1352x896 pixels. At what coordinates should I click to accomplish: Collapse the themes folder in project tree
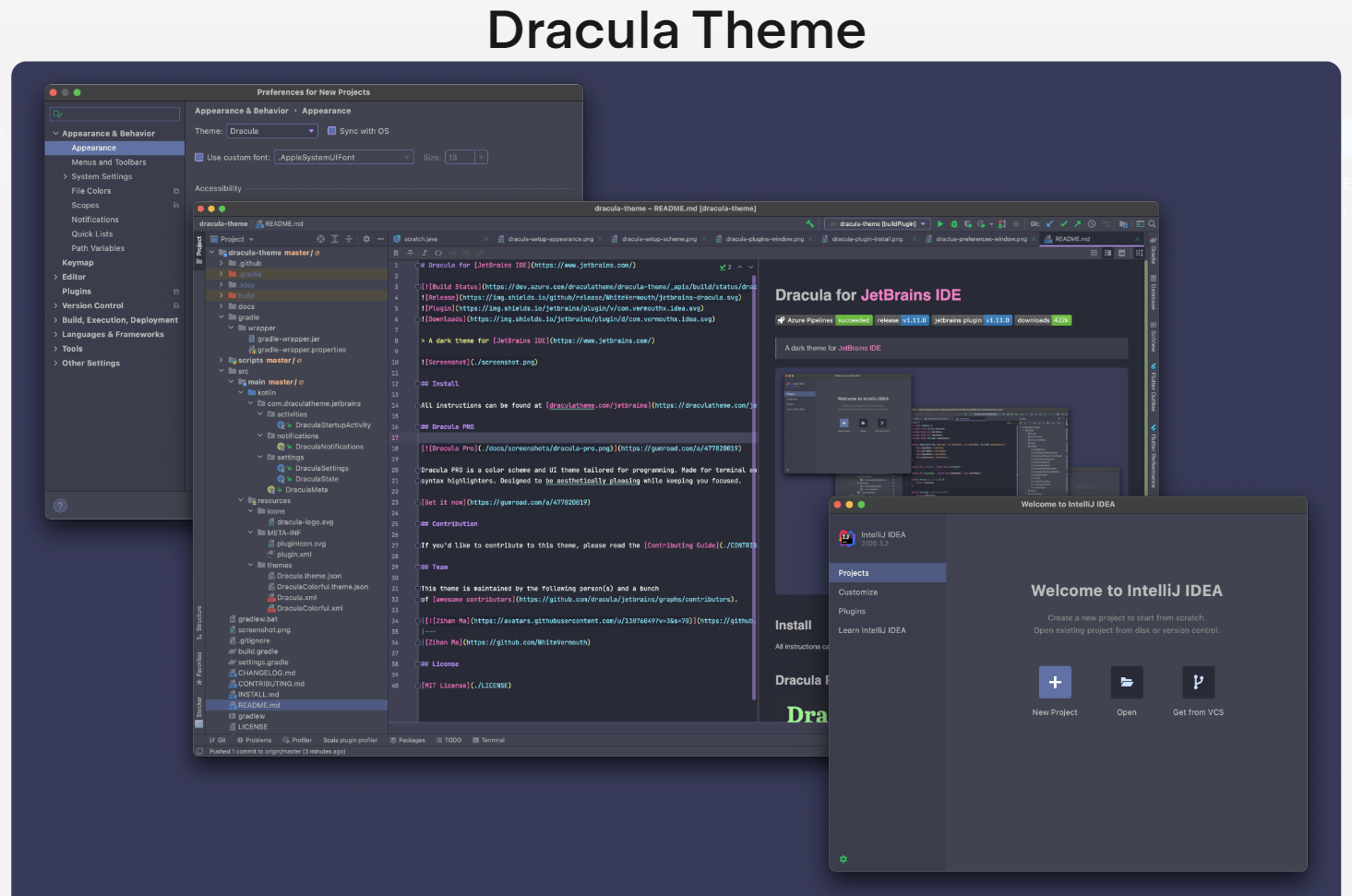pos(250,566)
